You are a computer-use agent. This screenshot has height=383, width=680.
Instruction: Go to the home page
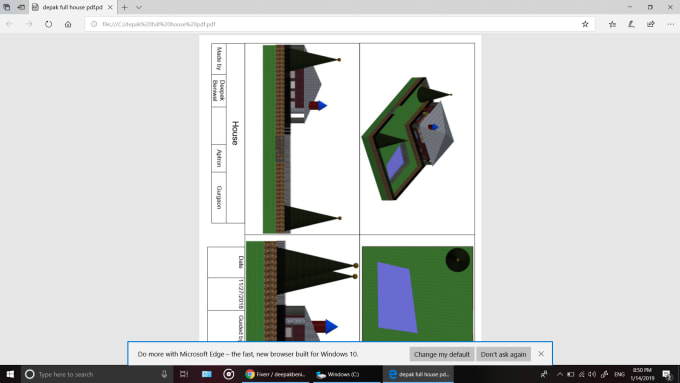(x=68, y=24)
